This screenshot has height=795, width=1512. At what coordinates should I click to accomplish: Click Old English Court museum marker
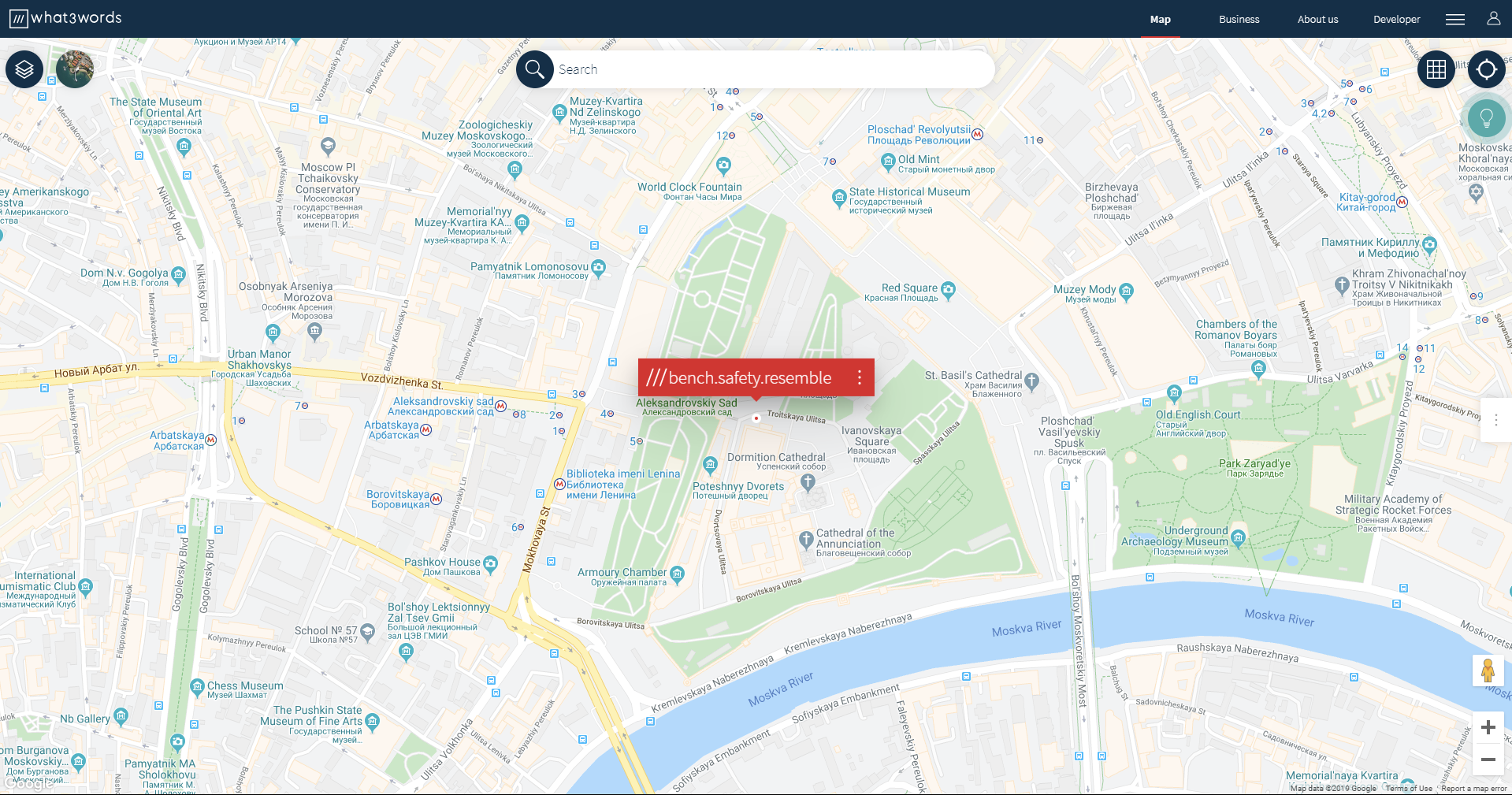1174,392
